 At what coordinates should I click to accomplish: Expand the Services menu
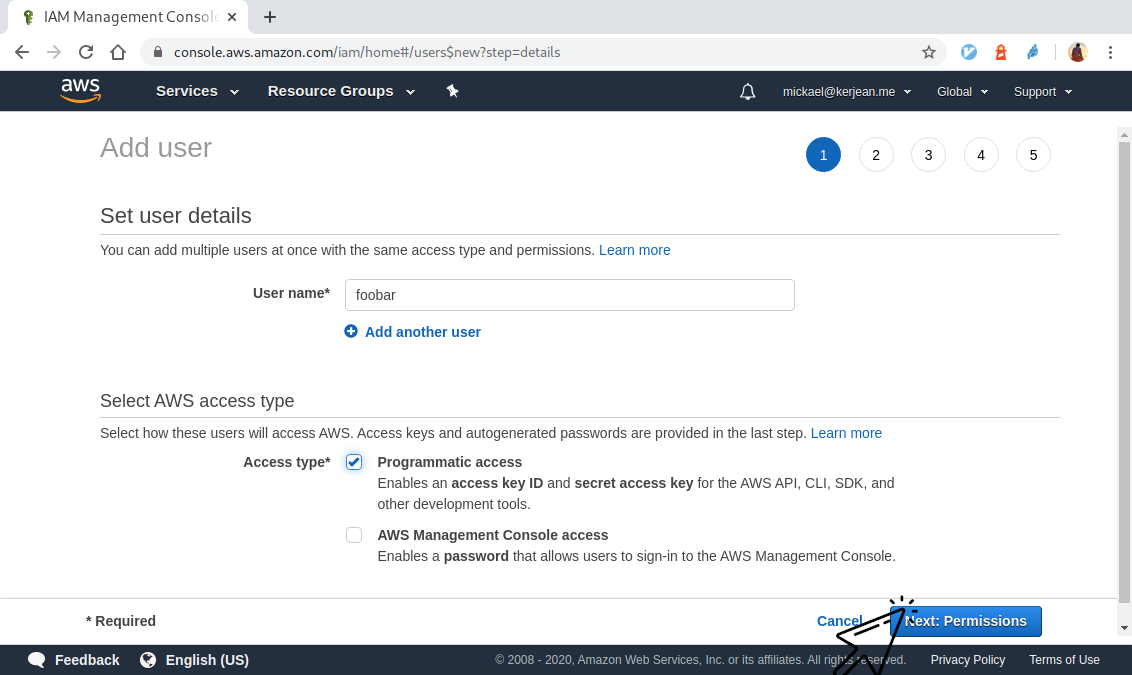tap(197, 91)
